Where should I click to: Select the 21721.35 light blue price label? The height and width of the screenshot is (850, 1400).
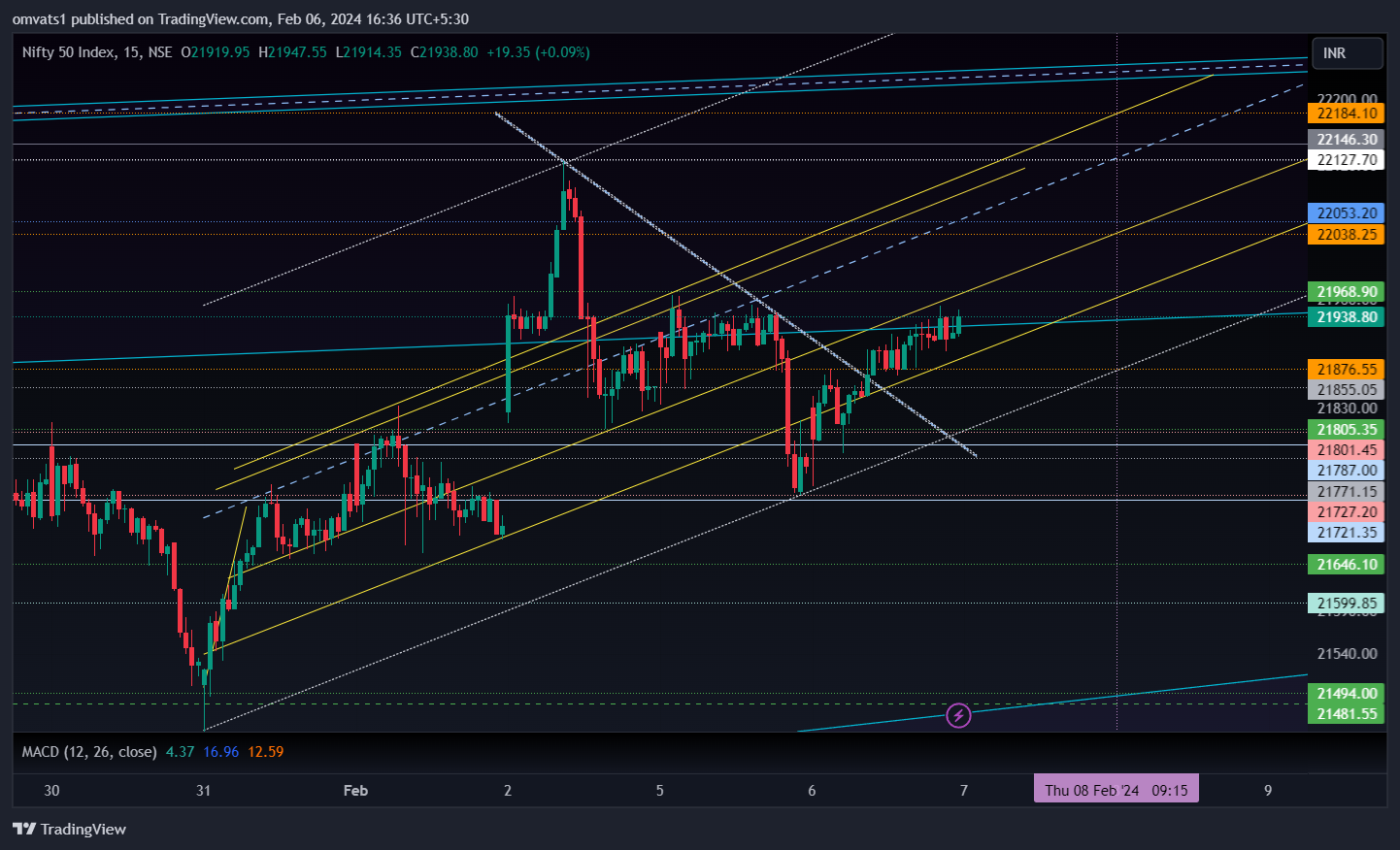[x=1346, y=533]
